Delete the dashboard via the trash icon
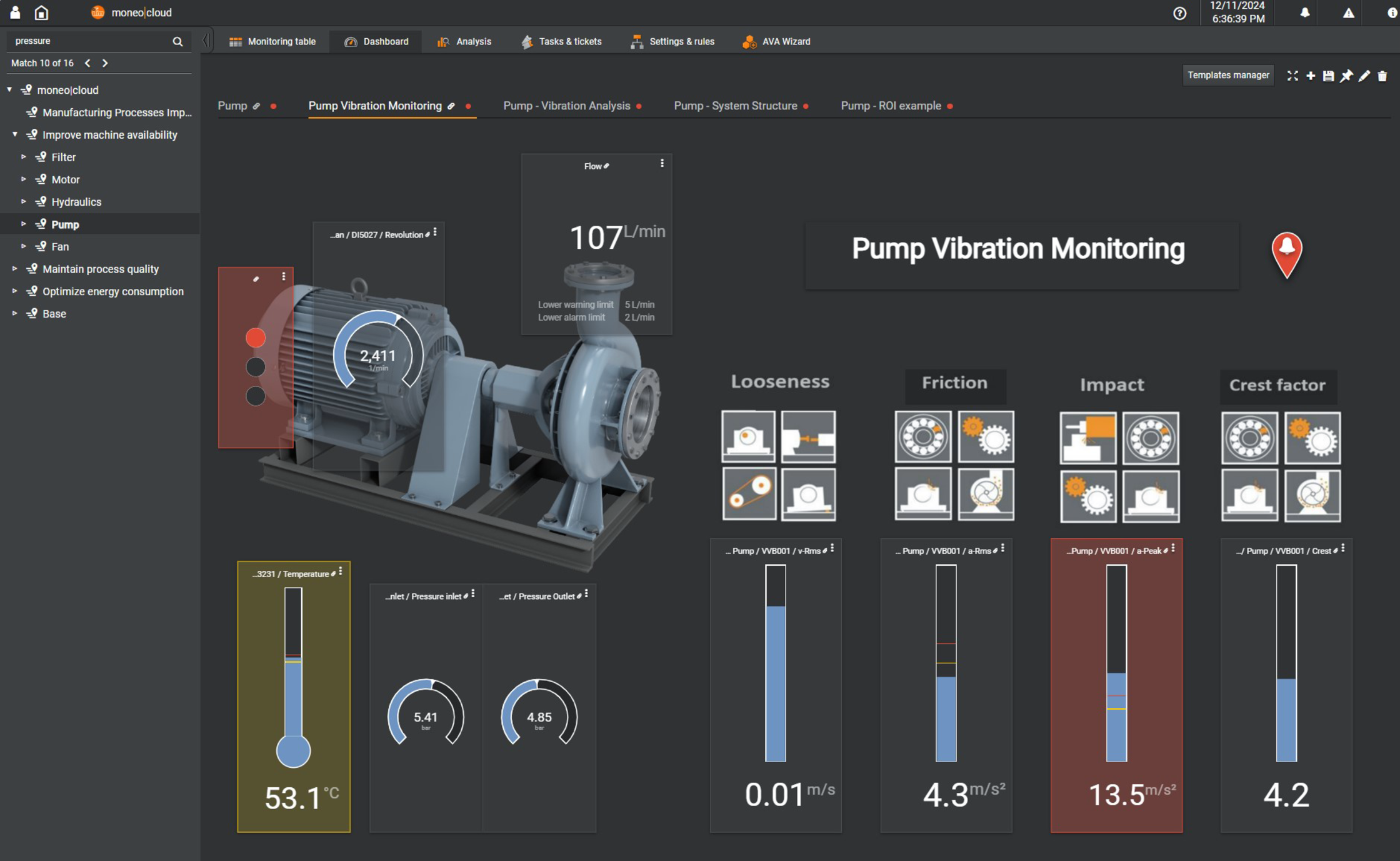This screenshot has width=1400, height=861. pos(1383,75)
